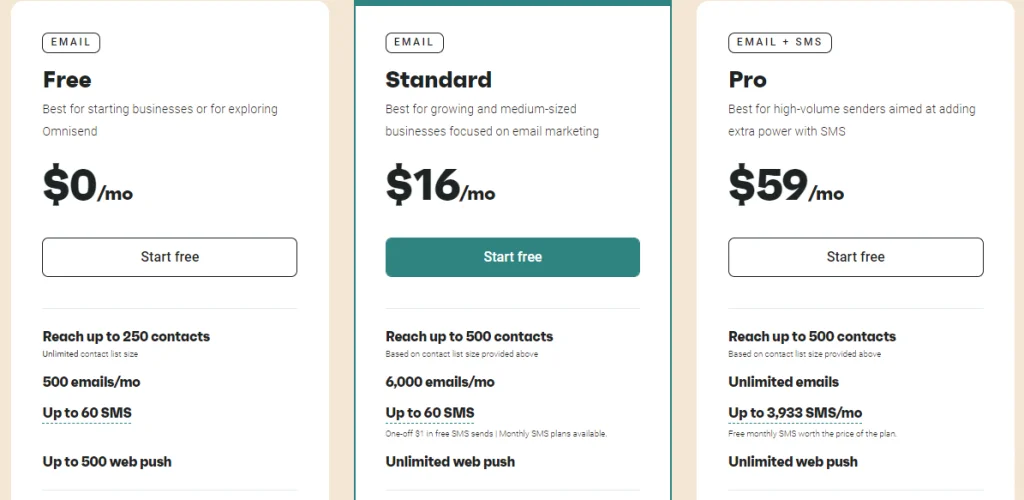Click Up to 500 web push text
The image size is (1024, 500).
(x=107, y=462)
